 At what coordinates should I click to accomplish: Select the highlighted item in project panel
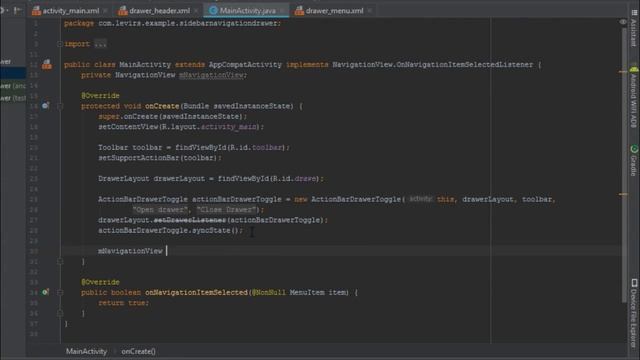coord(13,73)
